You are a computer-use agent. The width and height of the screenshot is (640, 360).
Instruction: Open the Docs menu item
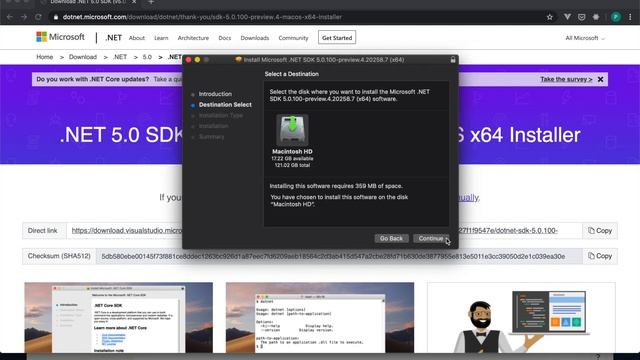(224, 38)
